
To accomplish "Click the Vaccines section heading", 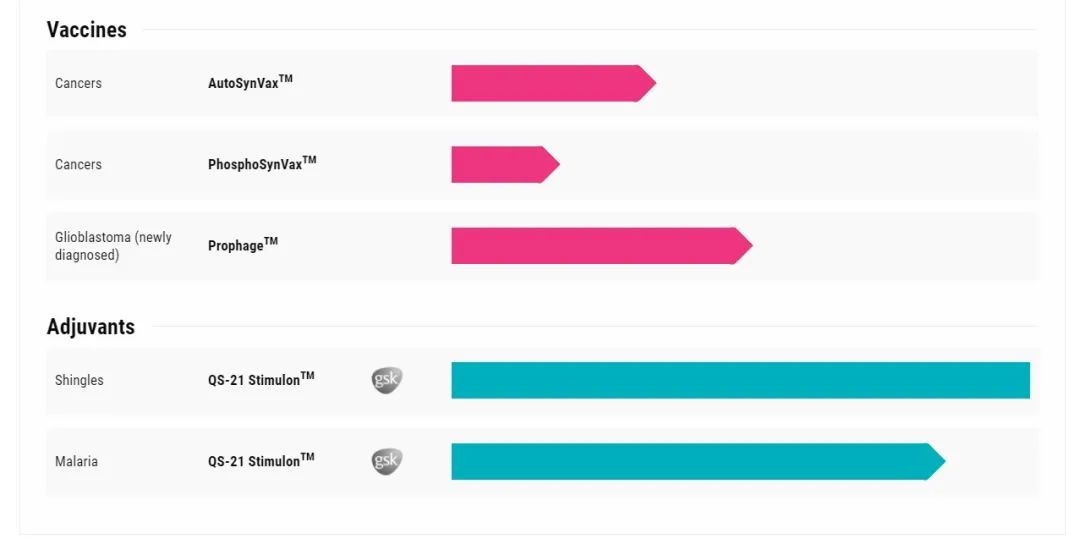I will coord(87,30).
